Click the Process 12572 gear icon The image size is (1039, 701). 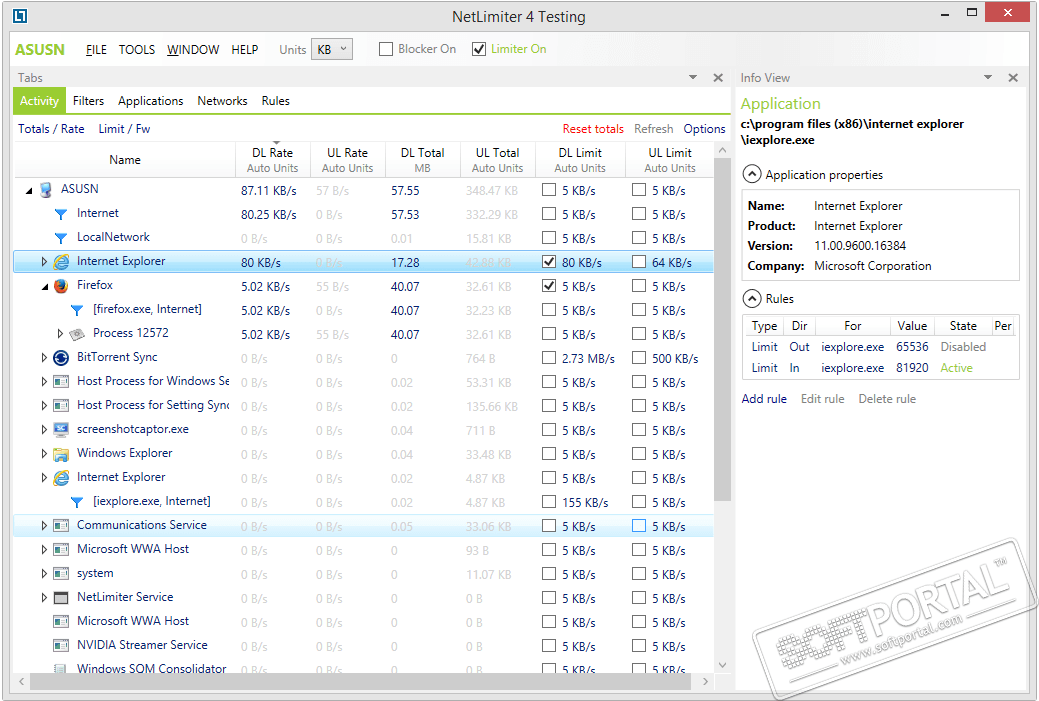pyautogui.click(x=77, y=334)
